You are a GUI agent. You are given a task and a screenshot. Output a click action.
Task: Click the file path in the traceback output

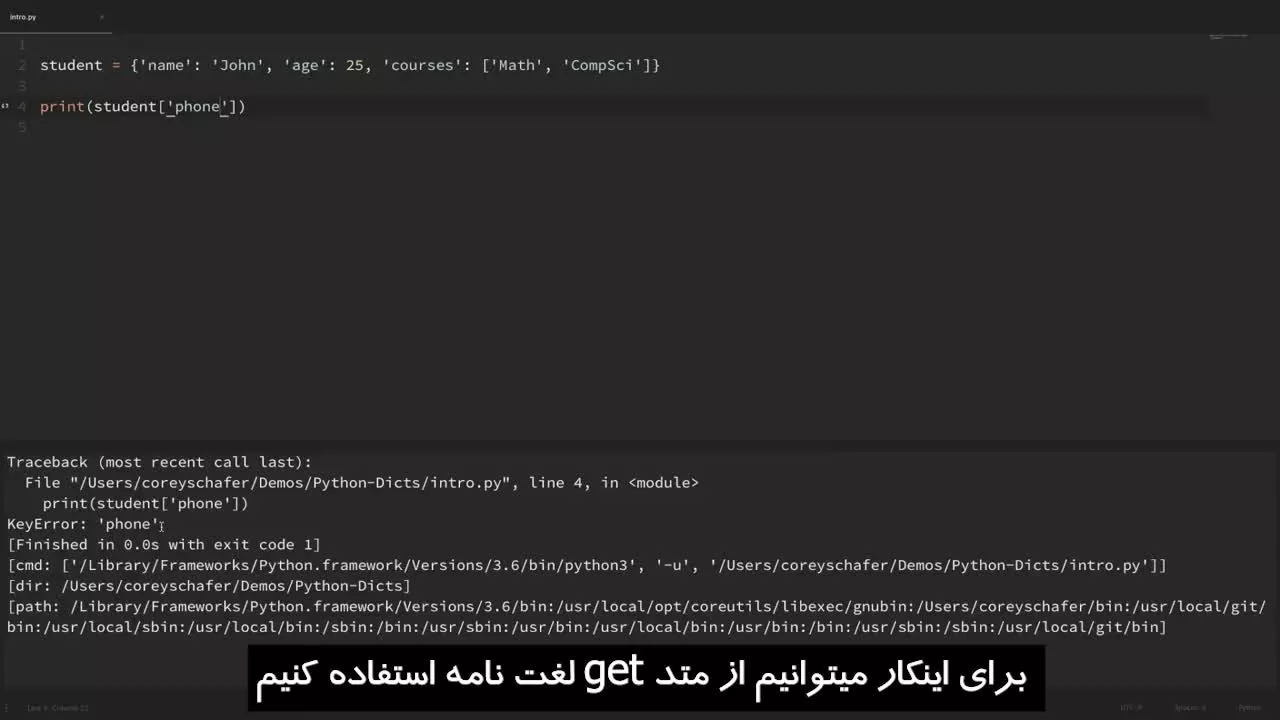[290, 483]
